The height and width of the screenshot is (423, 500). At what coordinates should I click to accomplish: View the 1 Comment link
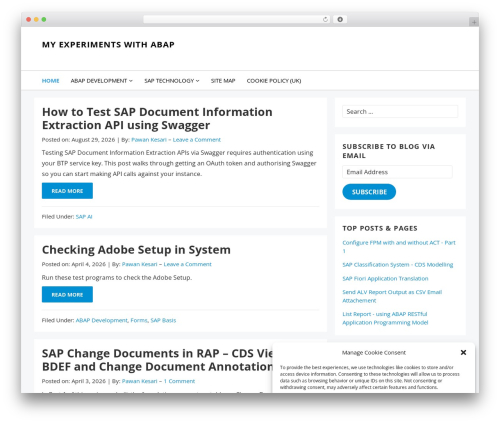coord(179,381)
